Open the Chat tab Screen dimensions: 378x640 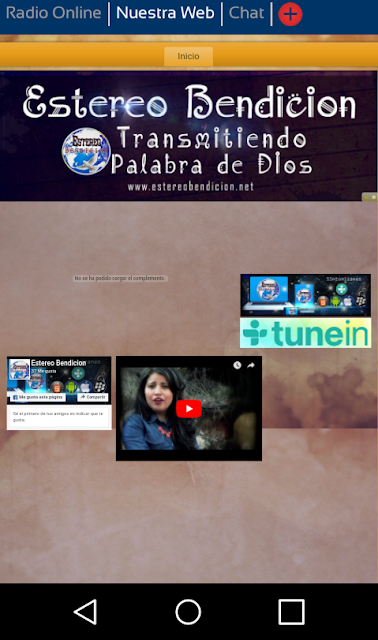click(x=246, y=13)
